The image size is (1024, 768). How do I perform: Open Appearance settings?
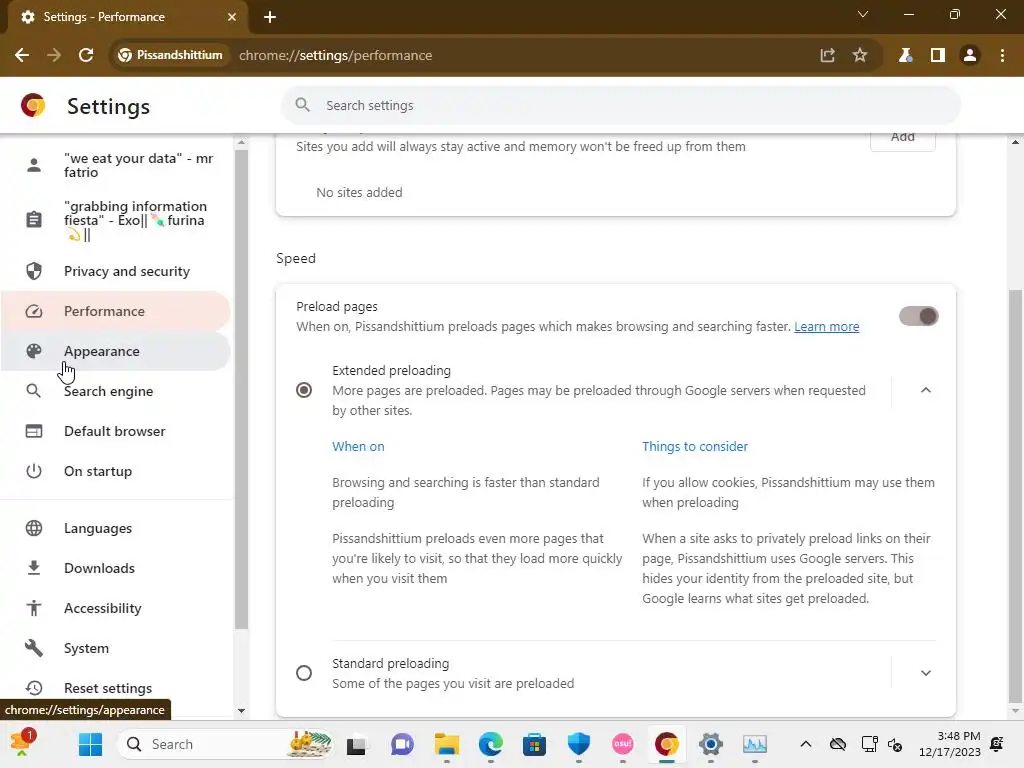116,351
